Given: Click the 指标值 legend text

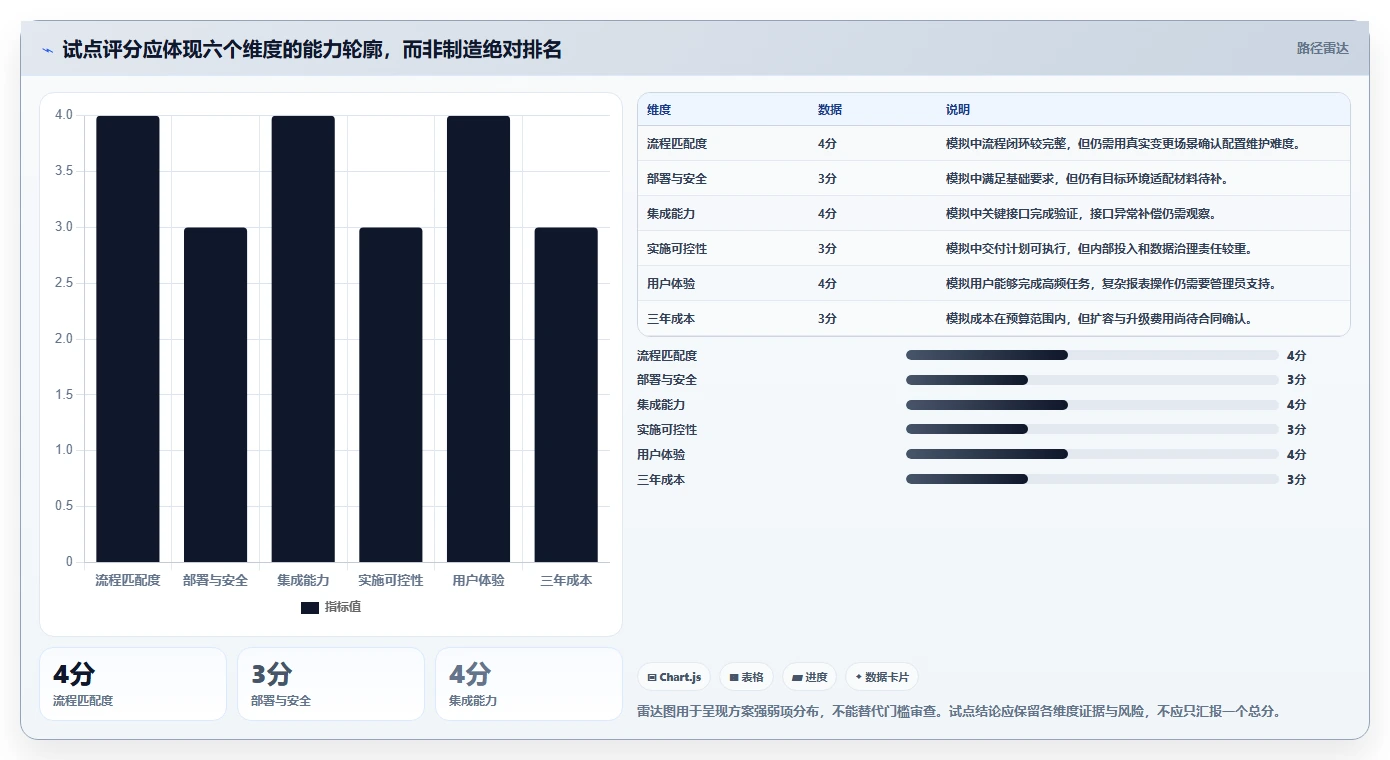Looking at the screenshot, I should coord(343,607).
